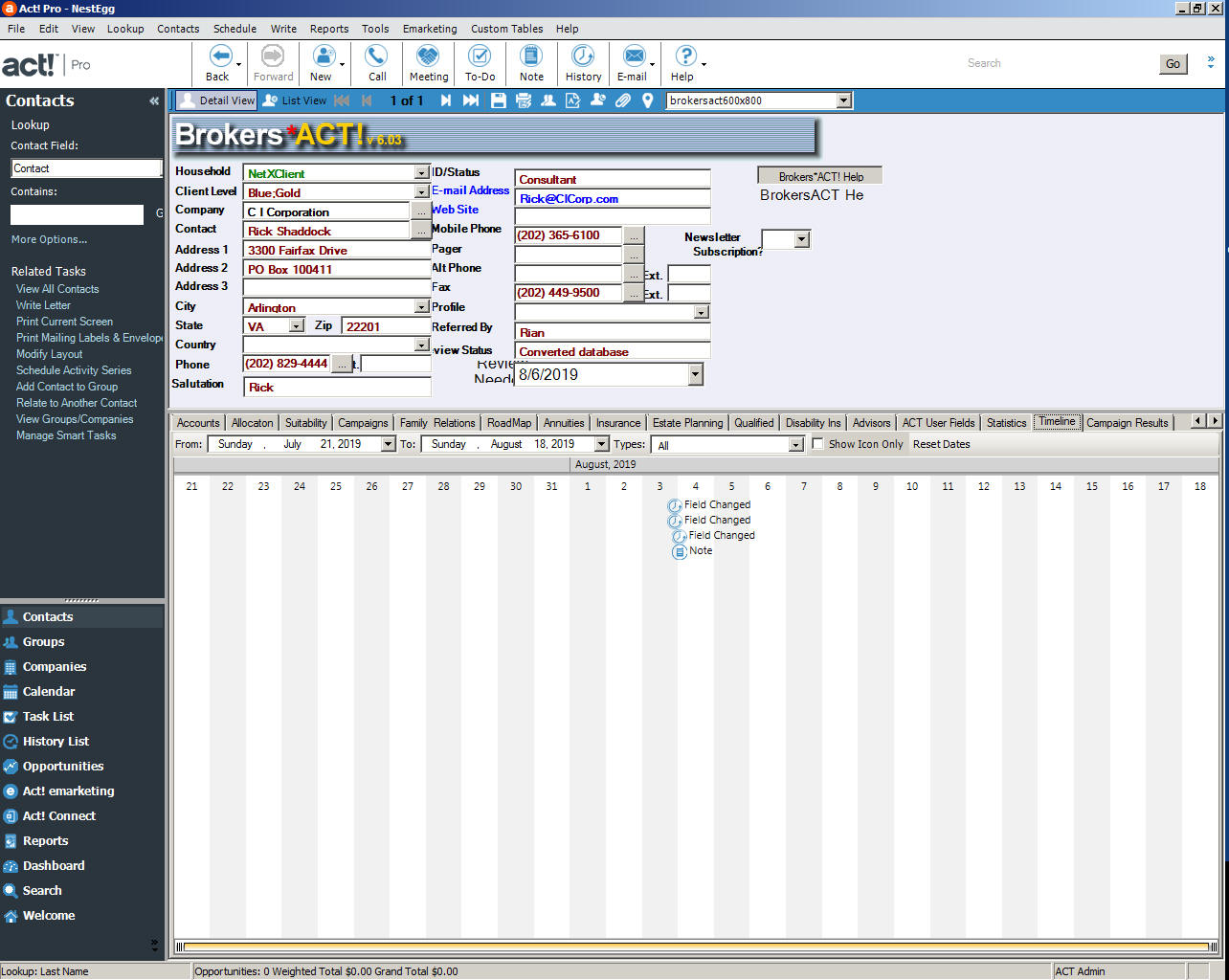Click the Back navigation icon
This screenshot has width=1229, height=980.
[x=219, y=56]
